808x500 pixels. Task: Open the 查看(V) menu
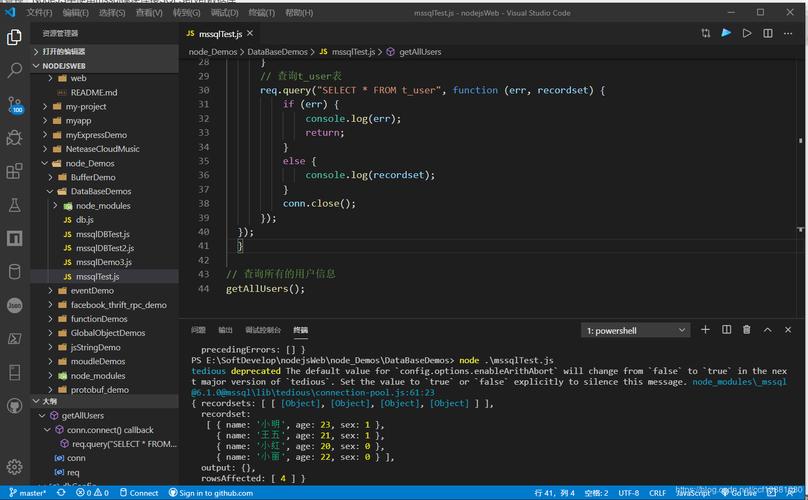(x=149, y=12)
